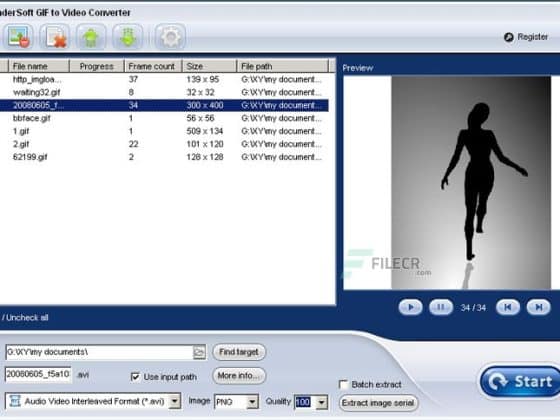Select the http_imgloa... file row

coord(164,79)
